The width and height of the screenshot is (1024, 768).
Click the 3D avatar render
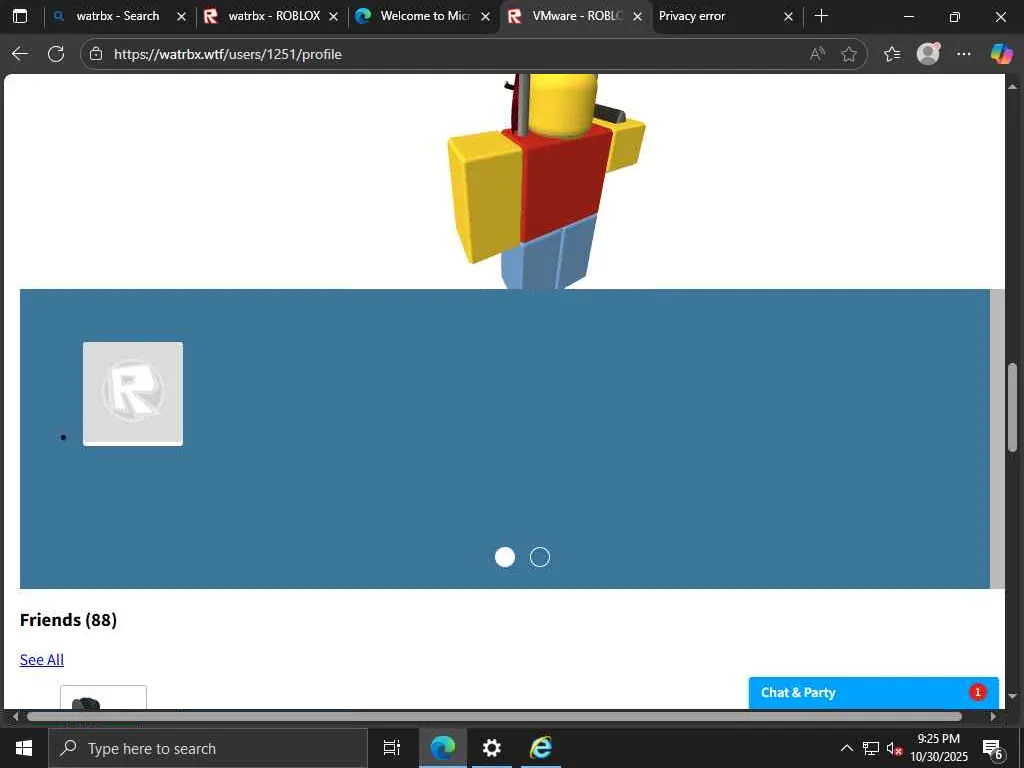click(x=546, y=181)
